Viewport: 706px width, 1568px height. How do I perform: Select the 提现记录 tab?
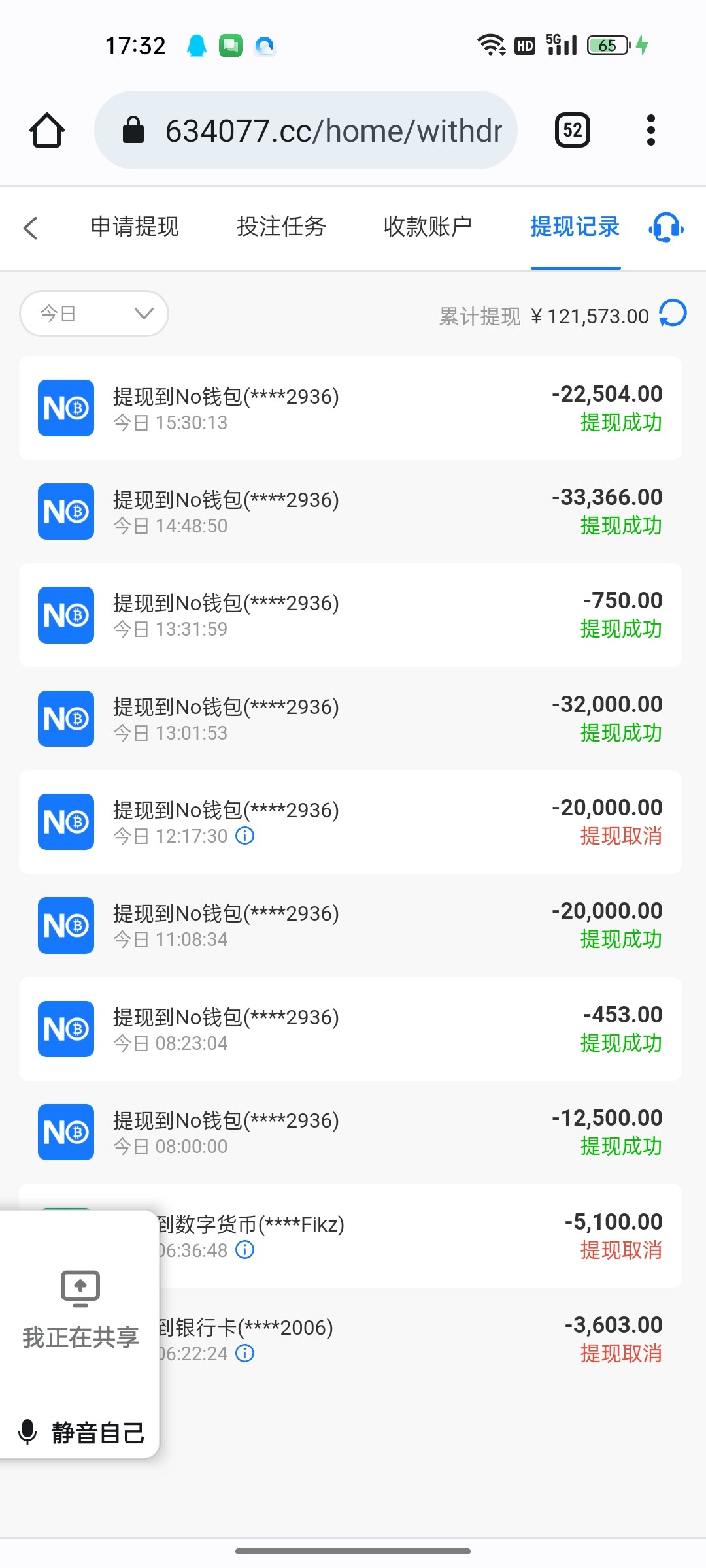575,227
